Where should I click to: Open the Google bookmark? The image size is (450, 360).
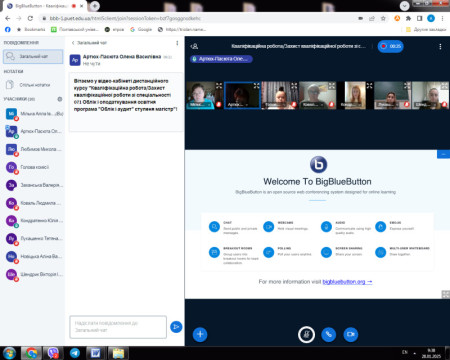[x=141, y=29]
